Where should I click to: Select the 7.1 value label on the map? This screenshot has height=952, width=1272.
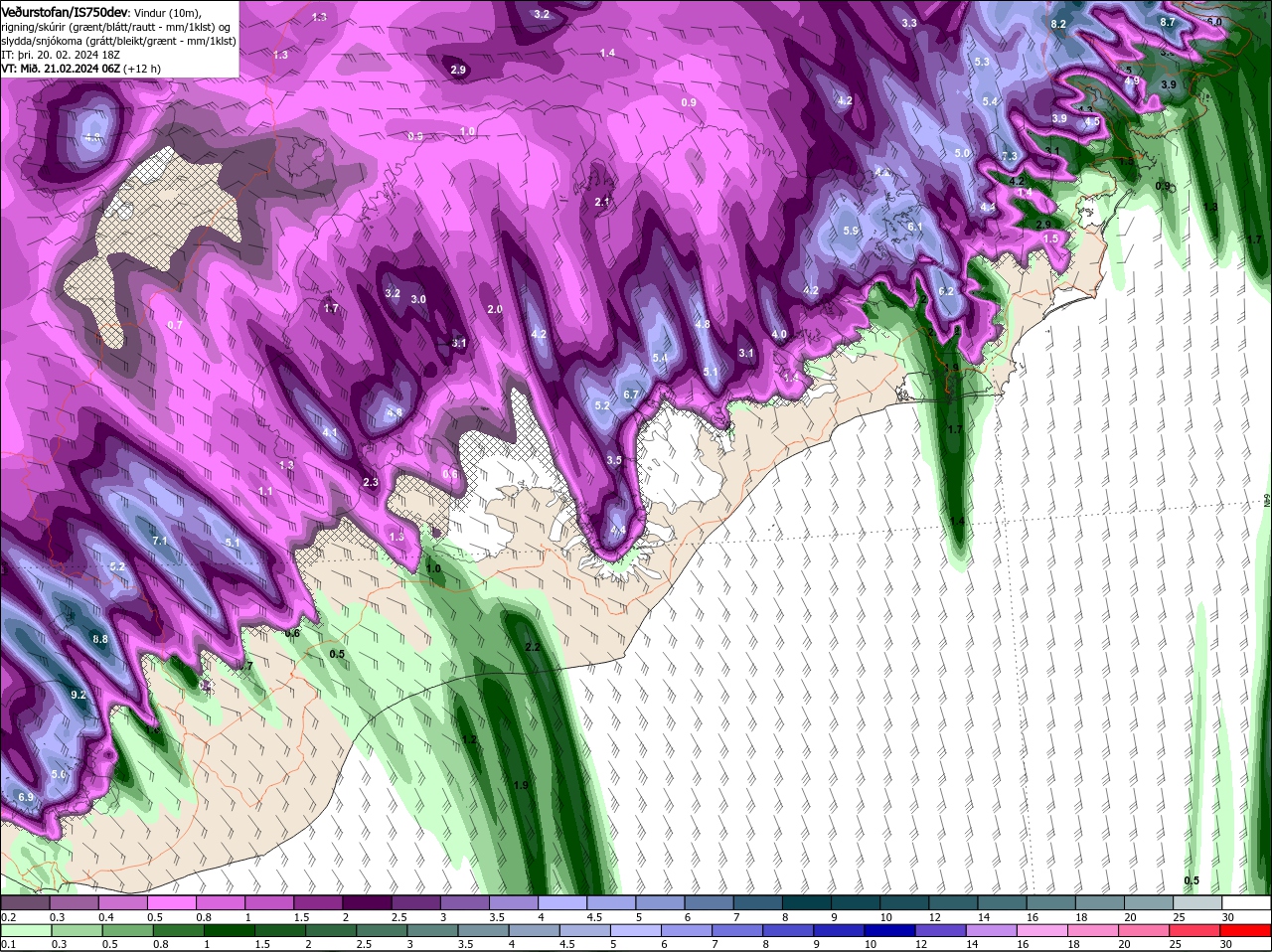[x=159, y=541]
